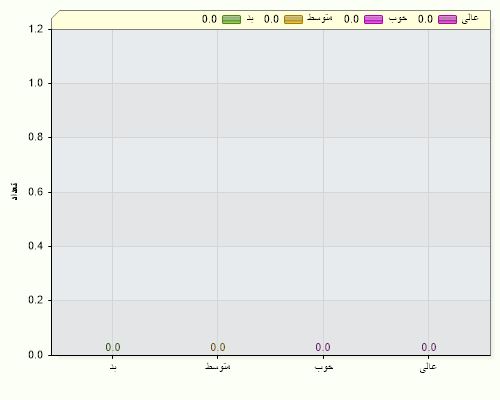Select the بد legend label text
This screenshot has height=400, width=500.
click(x=250, y=19)
